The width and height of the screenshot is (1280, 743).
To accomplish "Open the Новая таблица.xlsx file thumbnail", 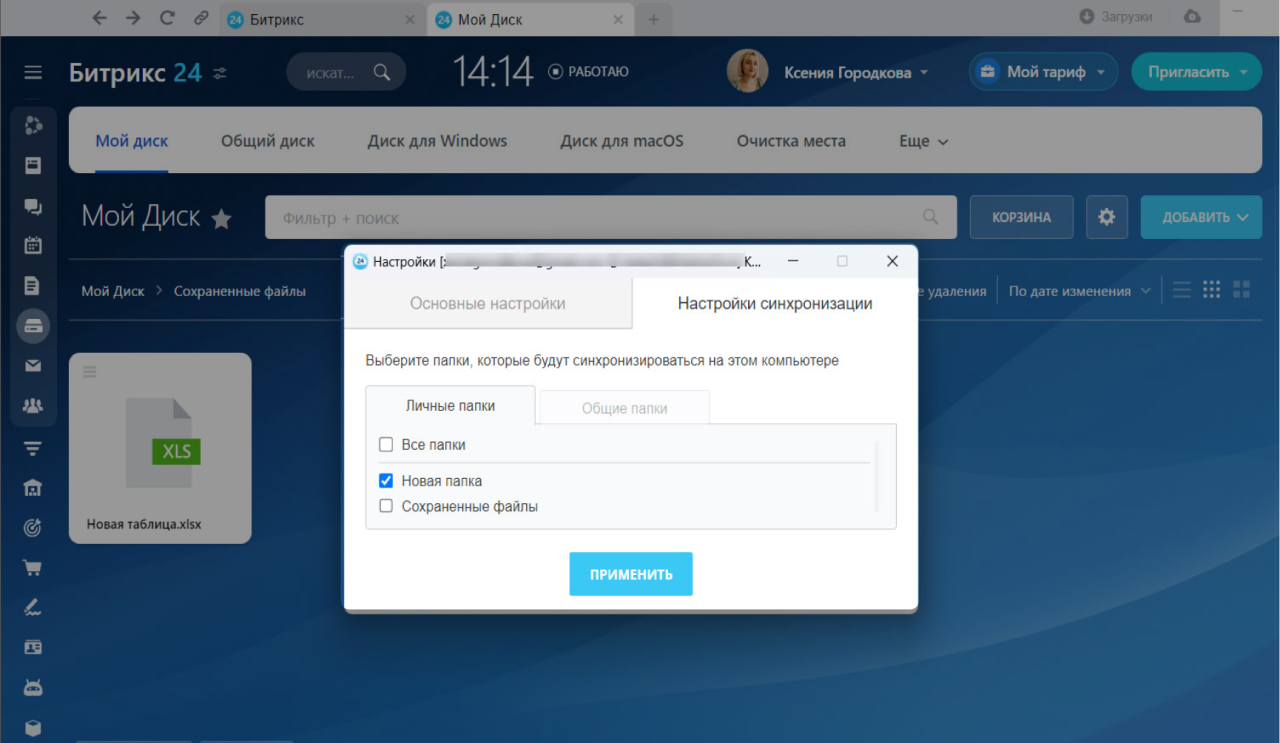I will (160, 448).
